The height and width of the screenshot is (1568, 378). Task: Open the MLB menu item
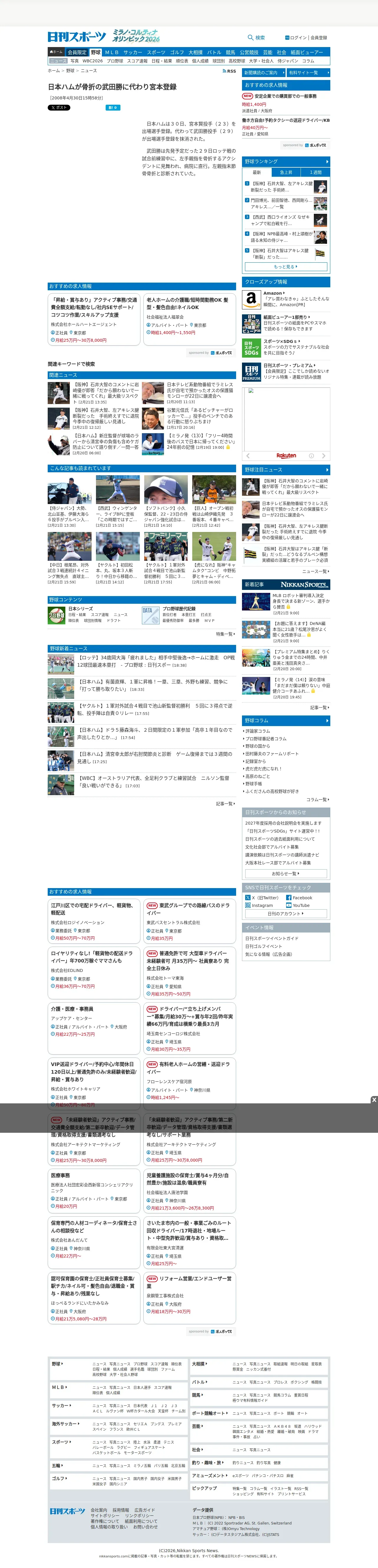click(x=112, y=52)
